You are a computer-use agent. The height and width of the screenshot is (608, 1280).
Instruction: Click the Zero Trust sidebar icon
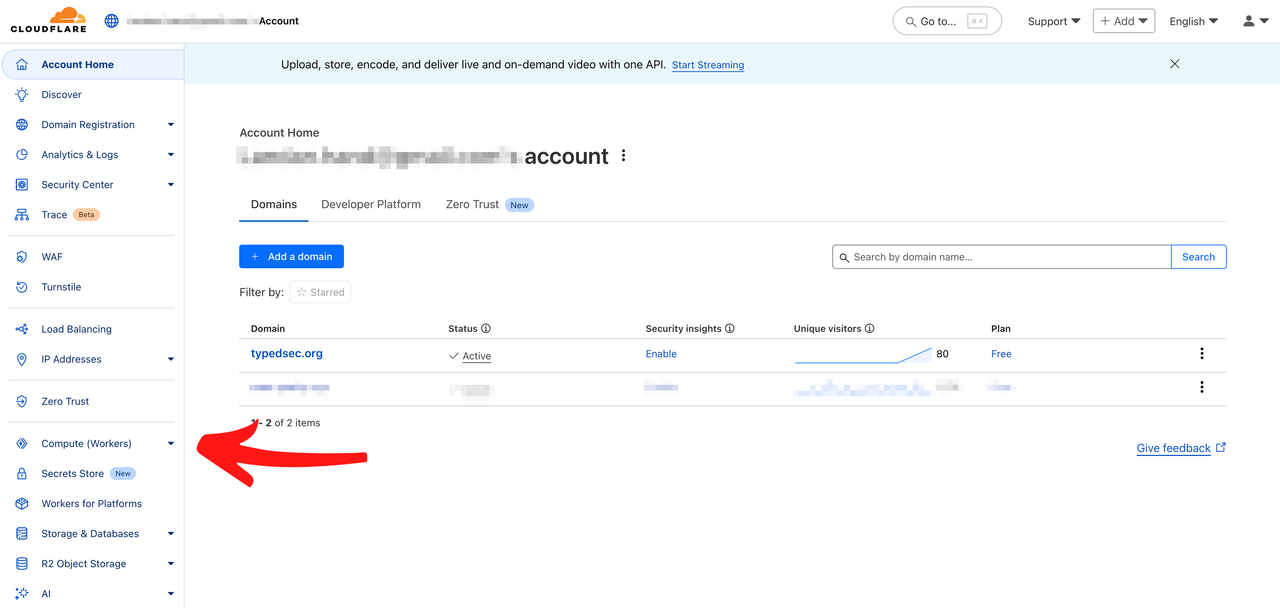pos(22,401)
